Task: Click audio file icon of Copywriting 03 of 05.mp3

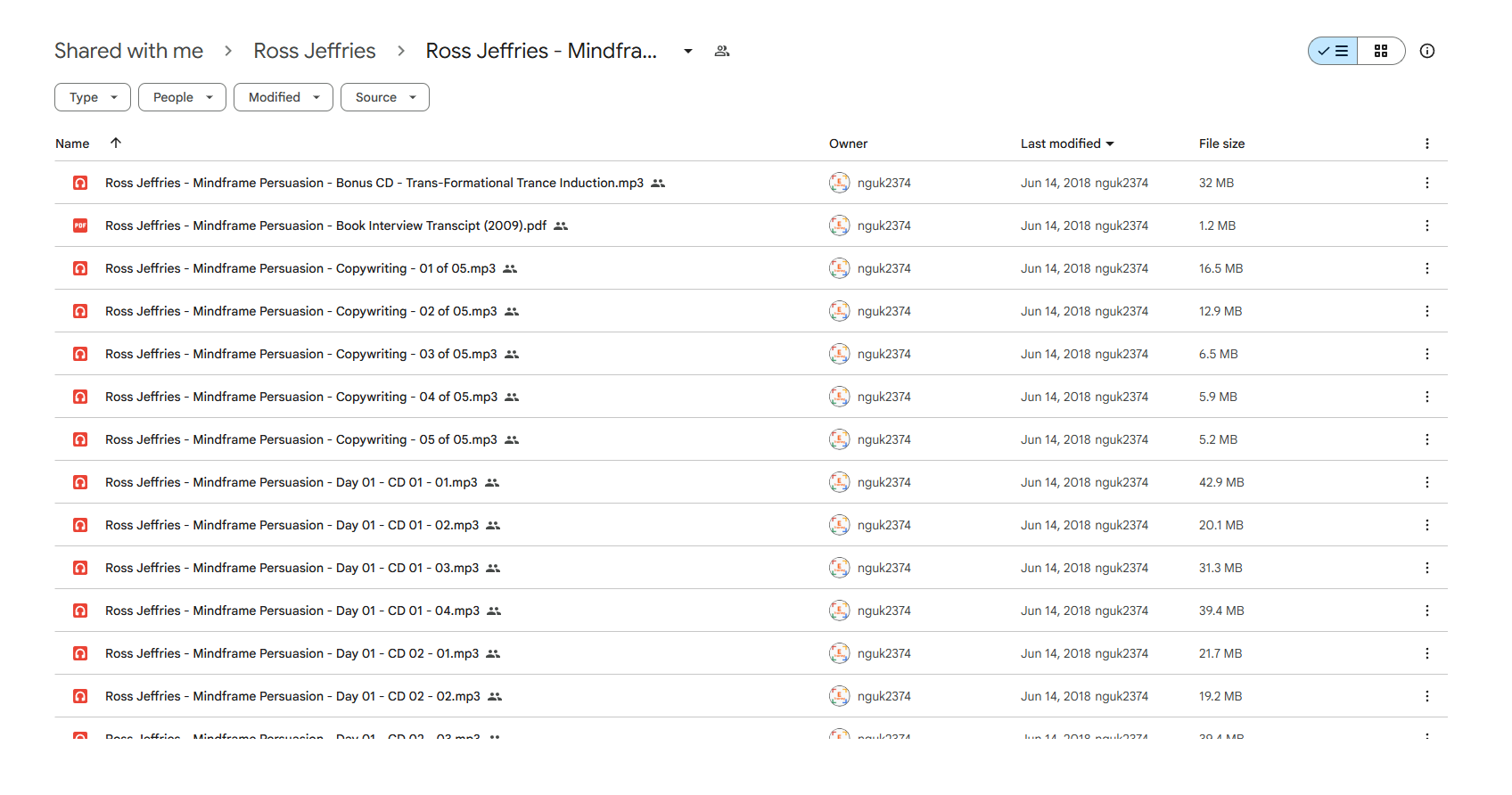Action: pyautogui.click(x=80, y=354)
